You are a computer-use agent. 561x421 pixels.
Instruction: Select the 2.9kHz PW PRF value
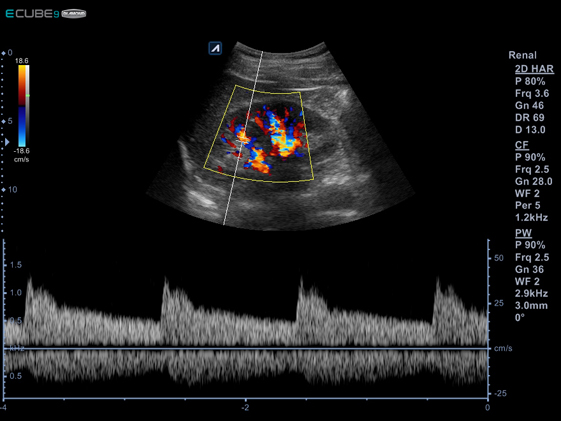click(531, 293)
